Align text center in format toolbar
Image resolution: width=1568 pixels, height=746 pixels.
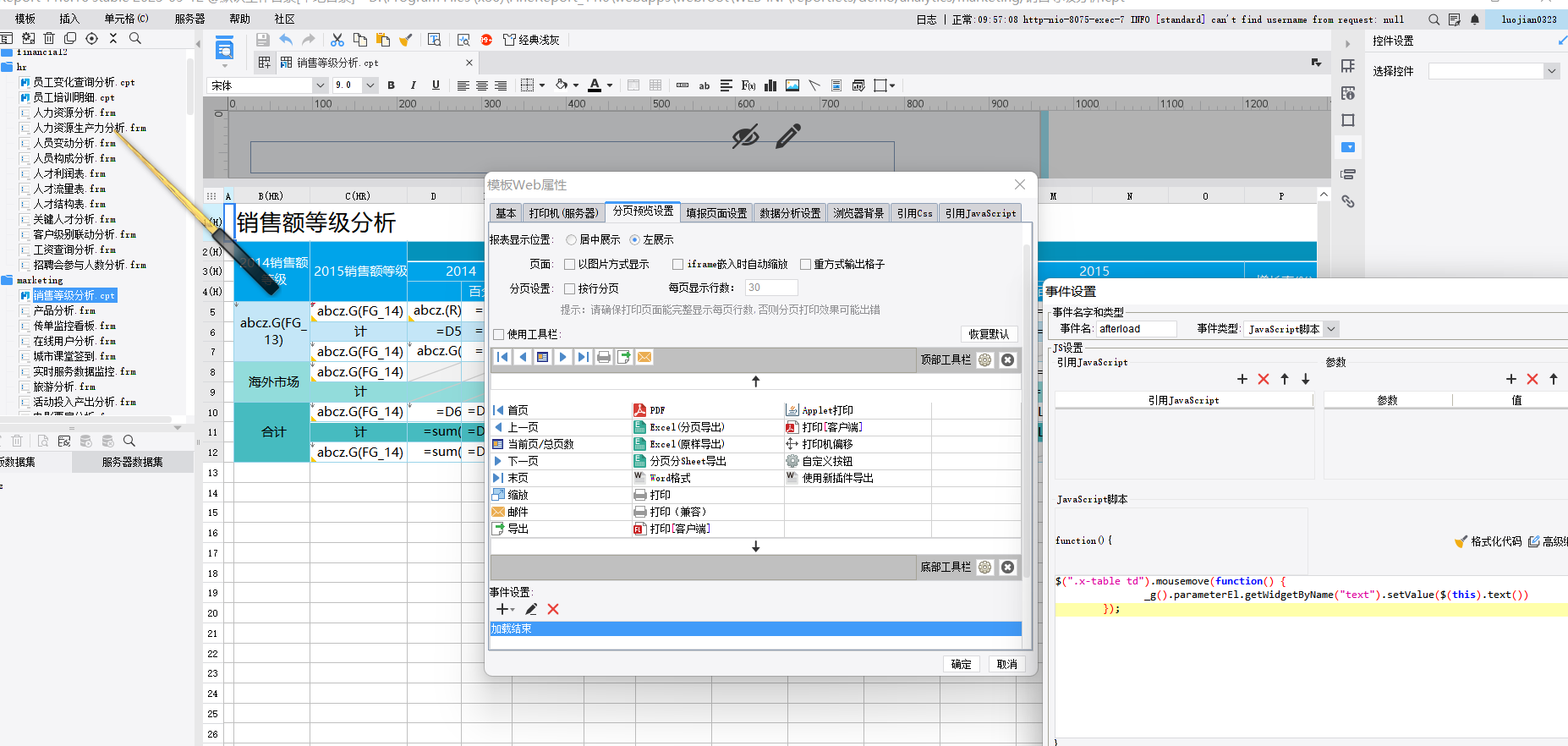(482, 85)
